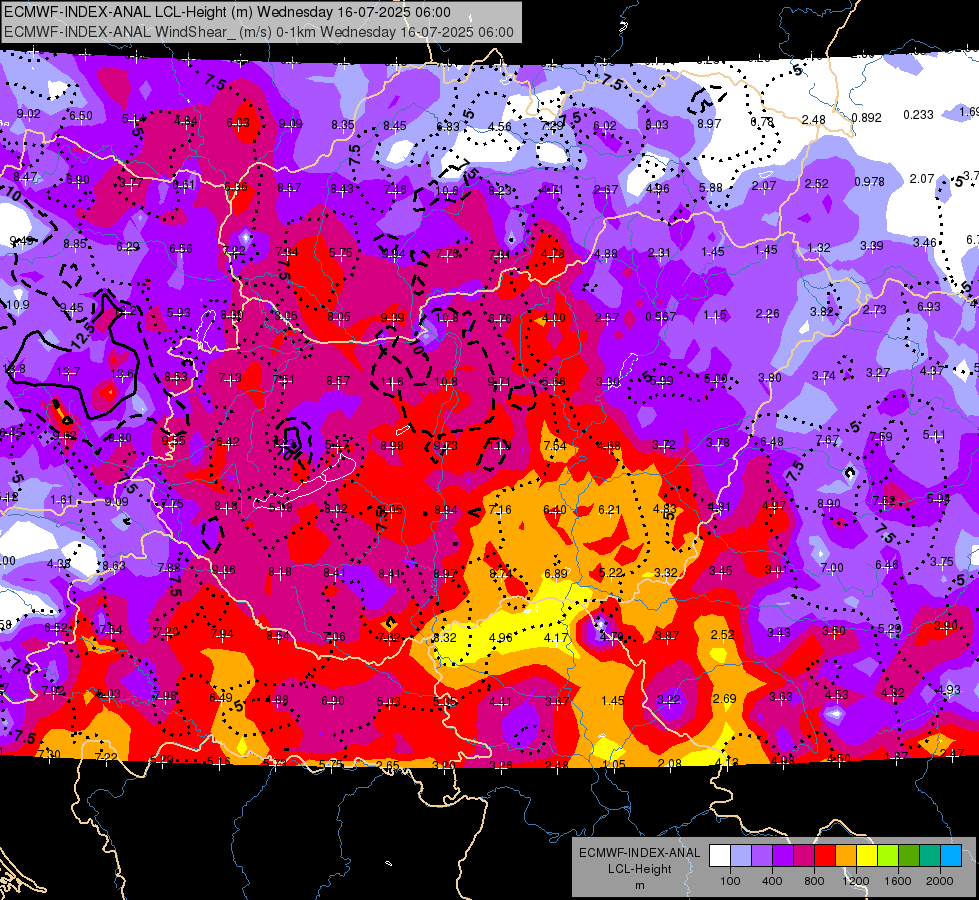Viewport: 979px width, 900px height.
Task: Click the orange legend swatch
Action: (846, 856)
